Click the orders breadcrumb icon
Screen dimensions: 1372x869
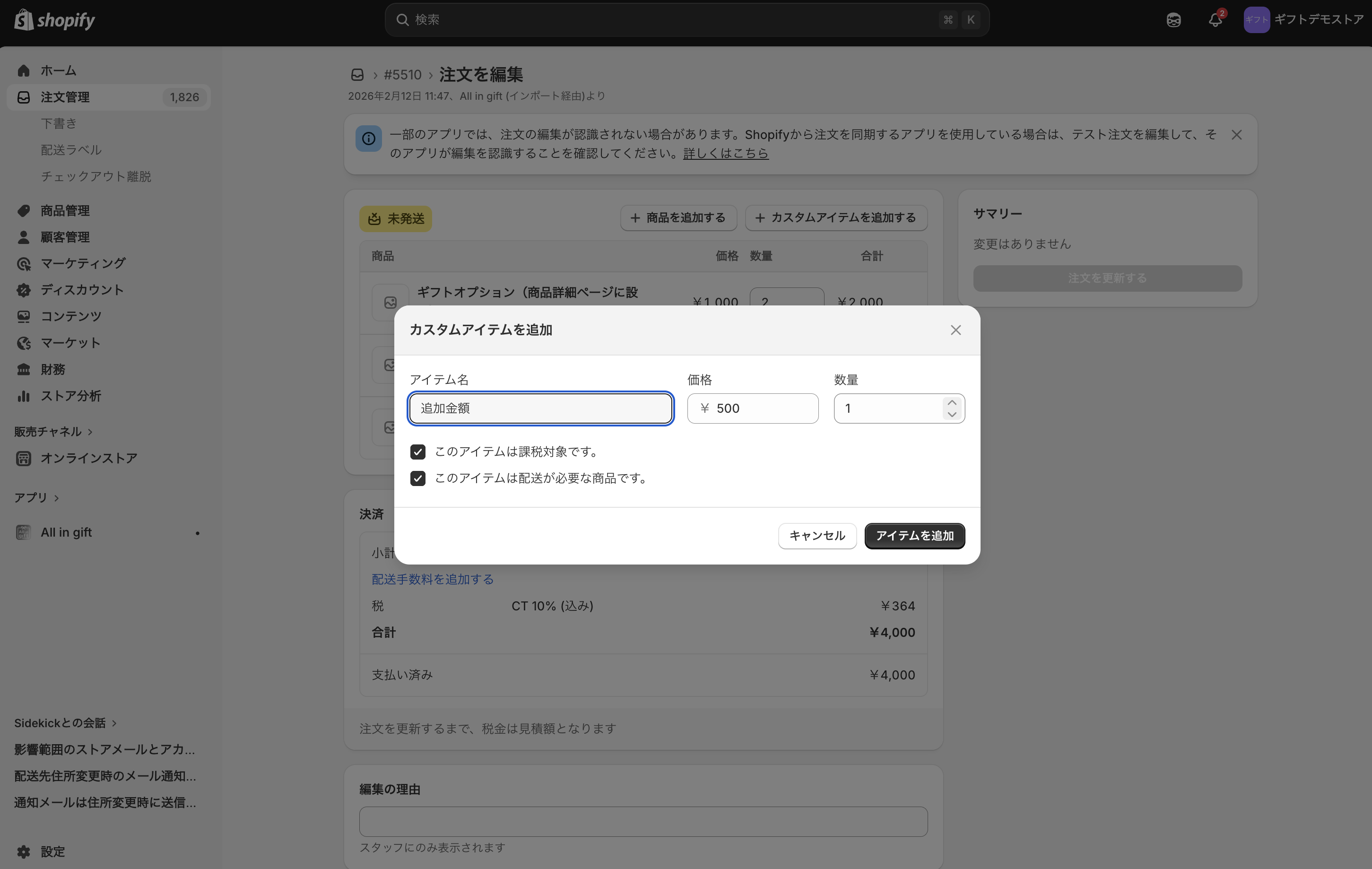point(357,75)
